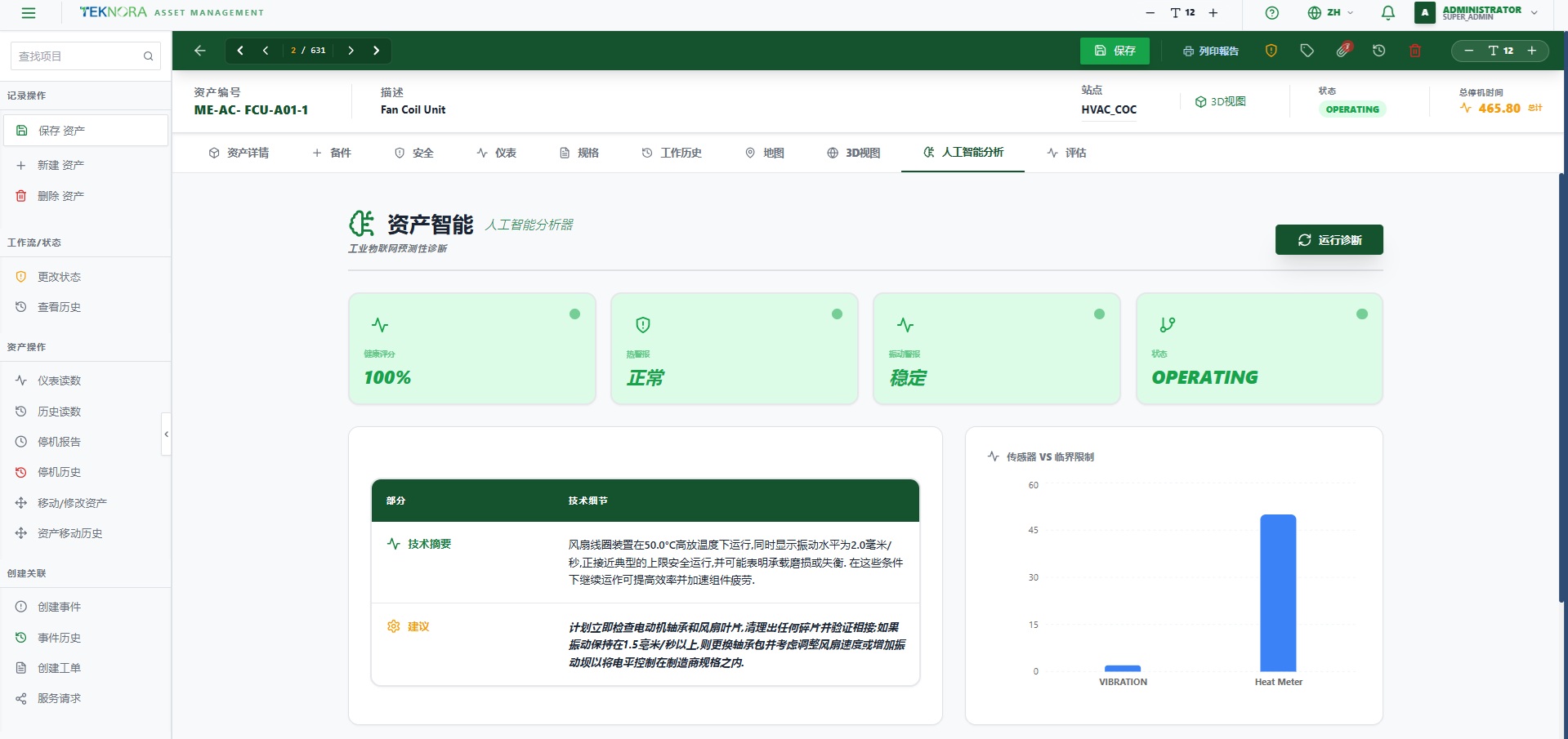Switch to the 工作历史 tab
1568x739 pixels.
[672, 153]
